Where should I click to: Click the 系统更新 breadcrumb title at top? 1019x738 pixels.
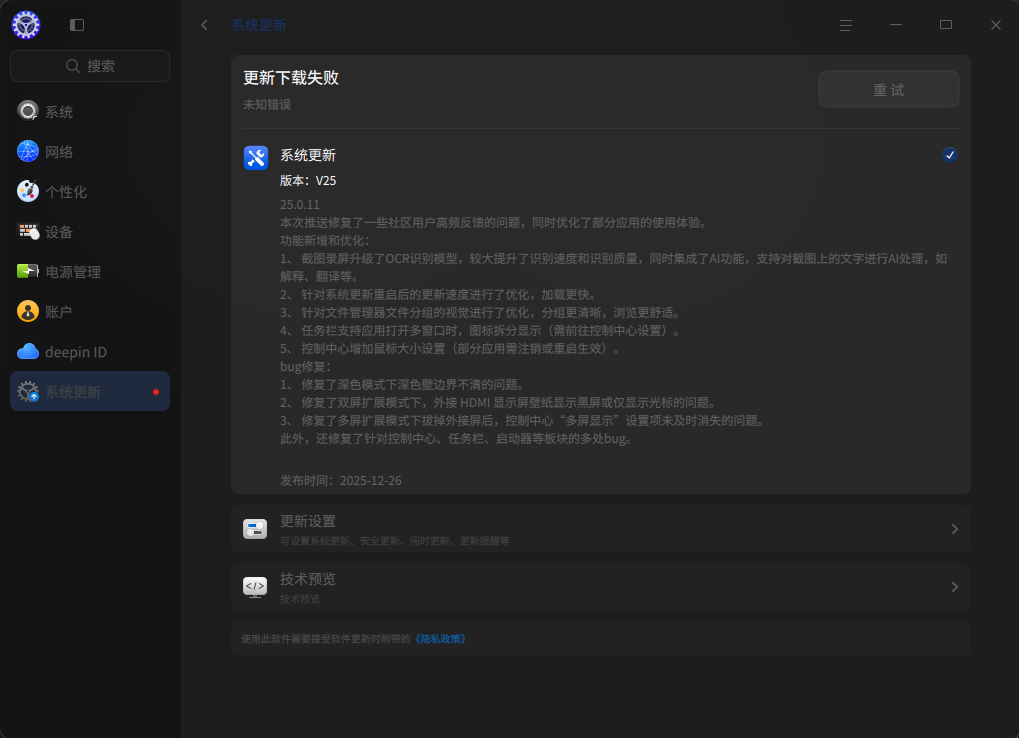coord(258,24)
